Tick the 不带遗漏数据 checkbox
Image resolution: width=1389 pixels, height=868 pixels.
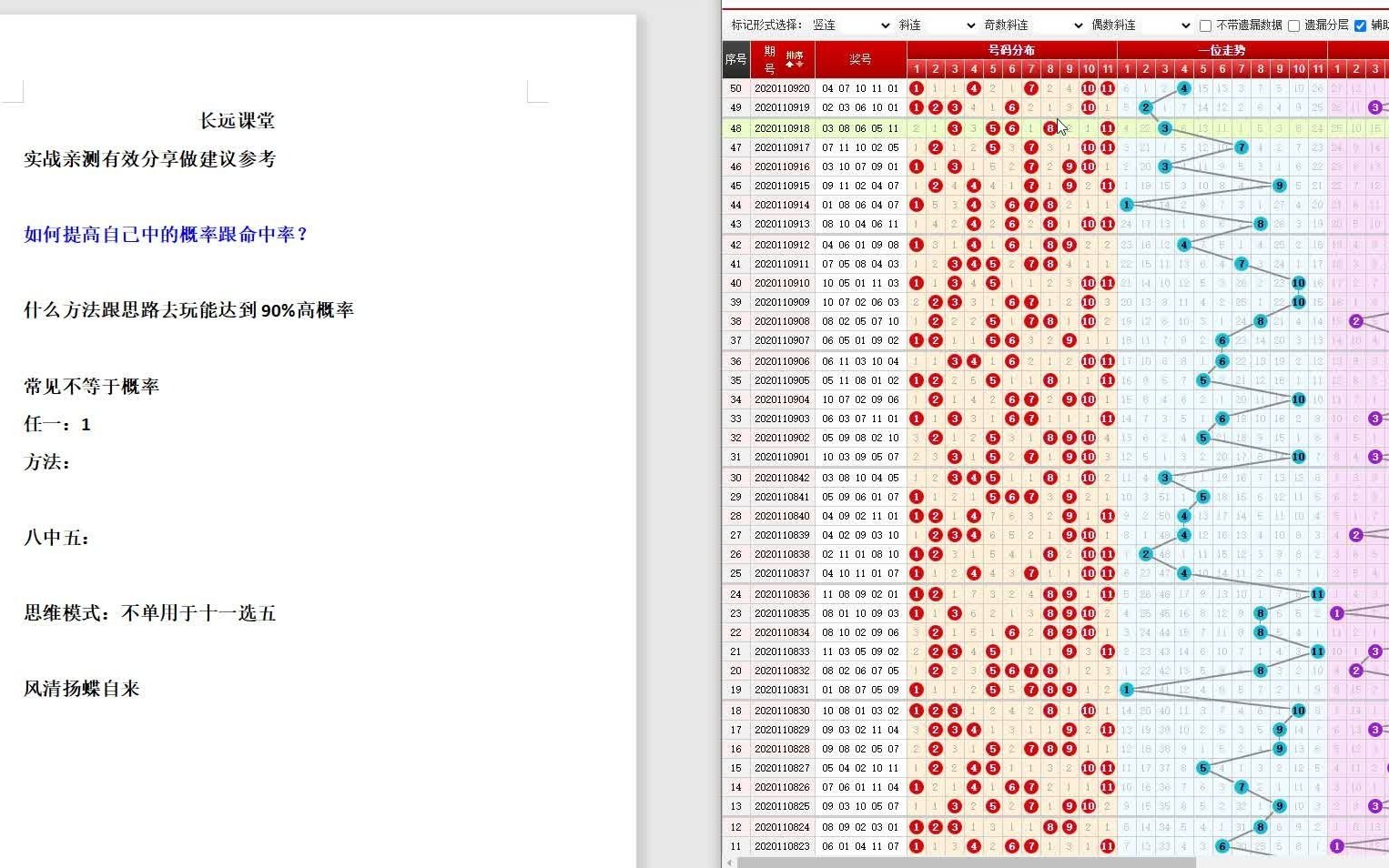pos(1205,25)
